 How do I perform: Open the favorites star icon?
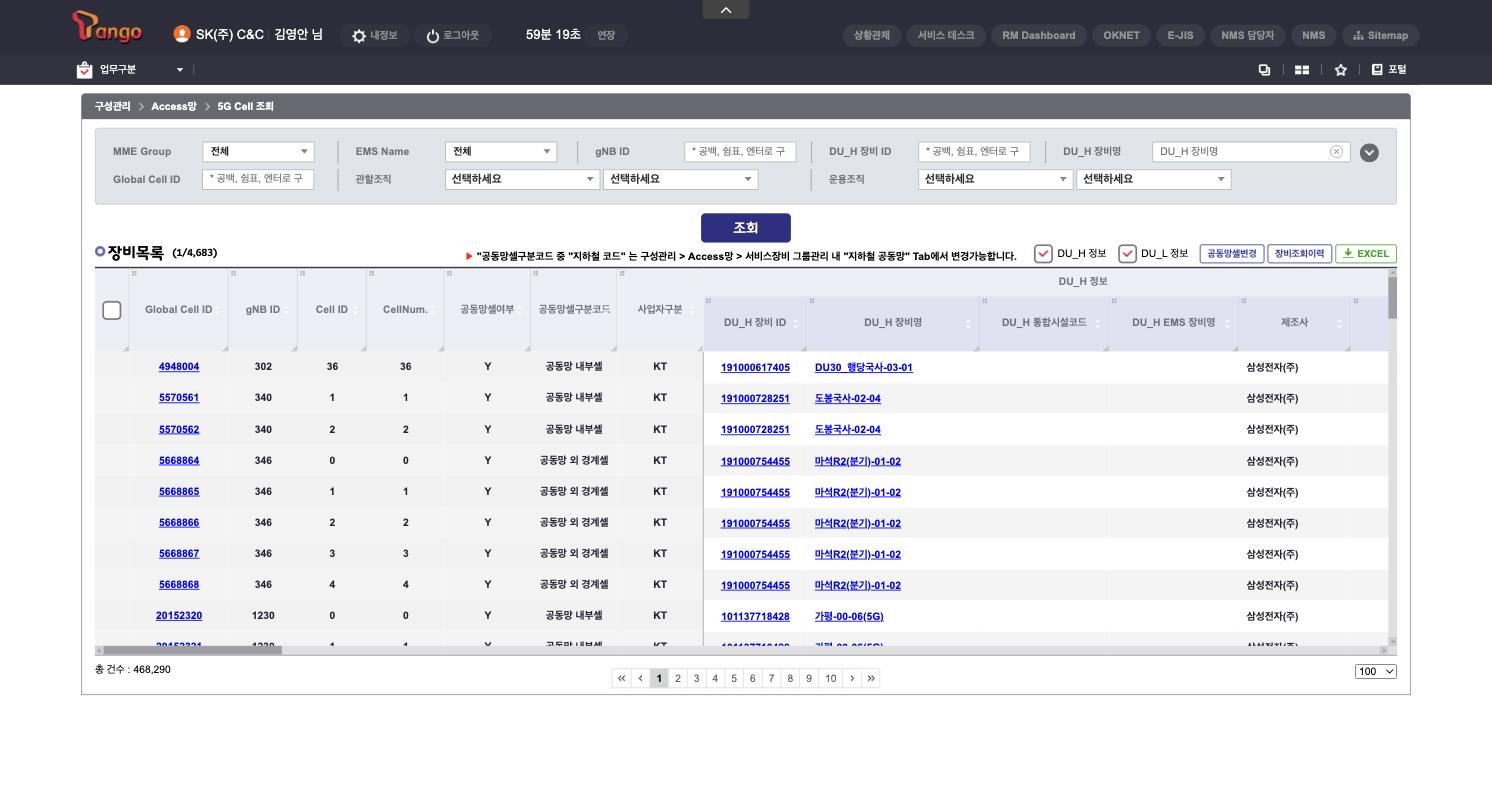coord(1340,70)
